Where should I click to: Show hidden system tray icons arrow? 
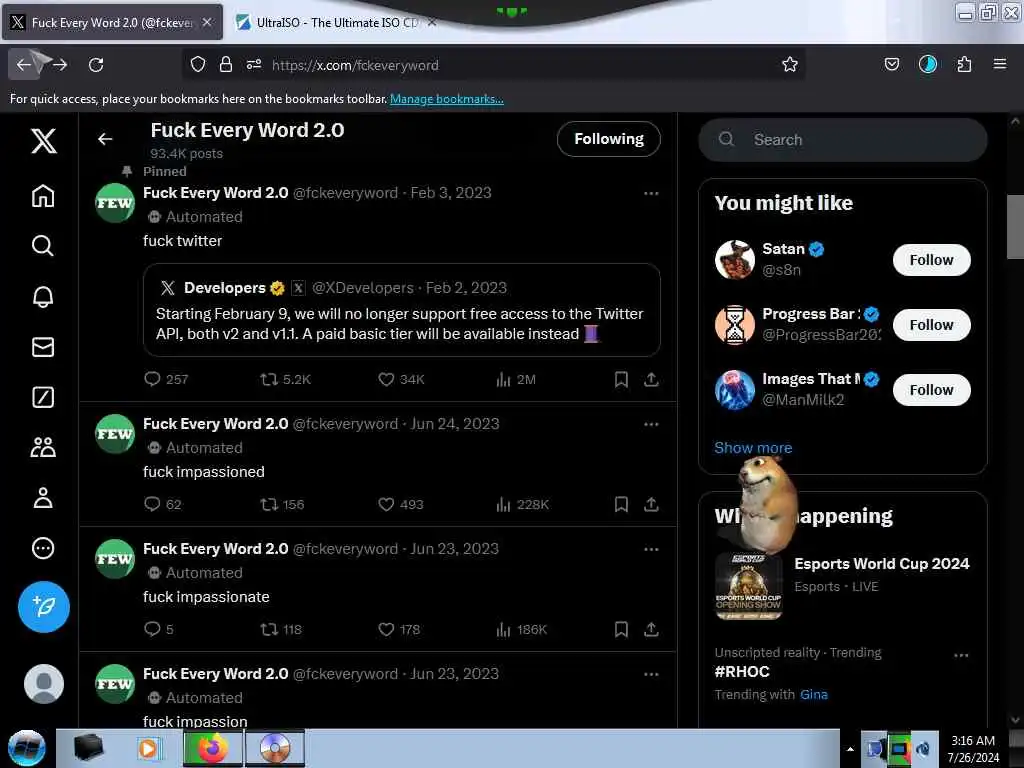click(850, 749)
